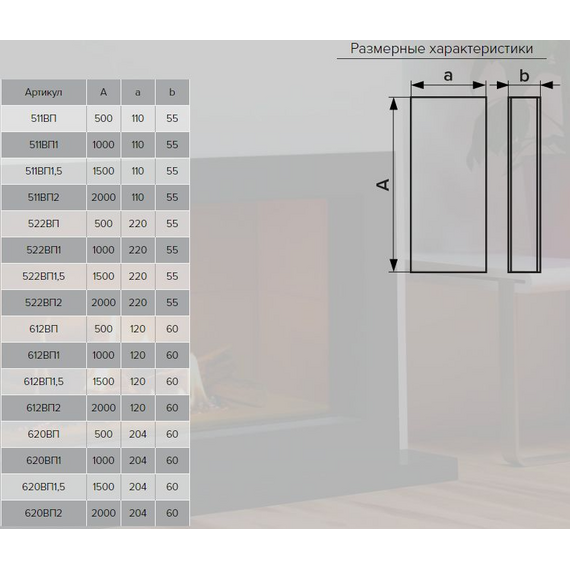
Task: Click the uppercase A column header
Action: tap(104, 92)
